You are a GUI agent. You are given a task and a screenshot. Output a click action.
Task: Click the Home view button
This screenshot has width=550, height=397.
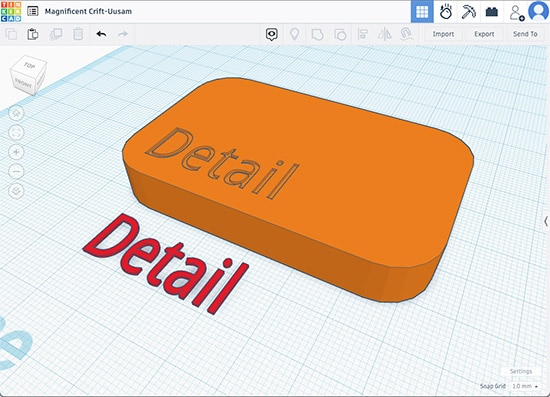coord(16,113)
